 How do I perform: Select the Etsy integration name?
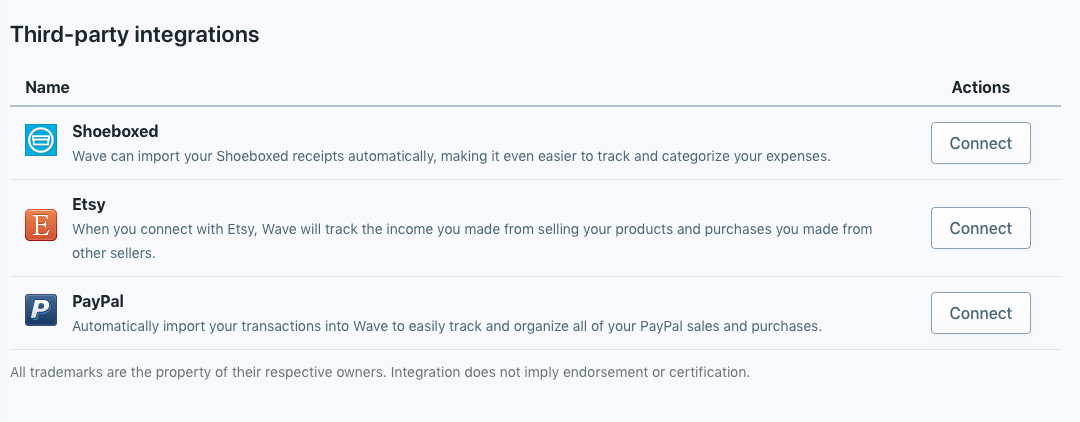[88, 205]
